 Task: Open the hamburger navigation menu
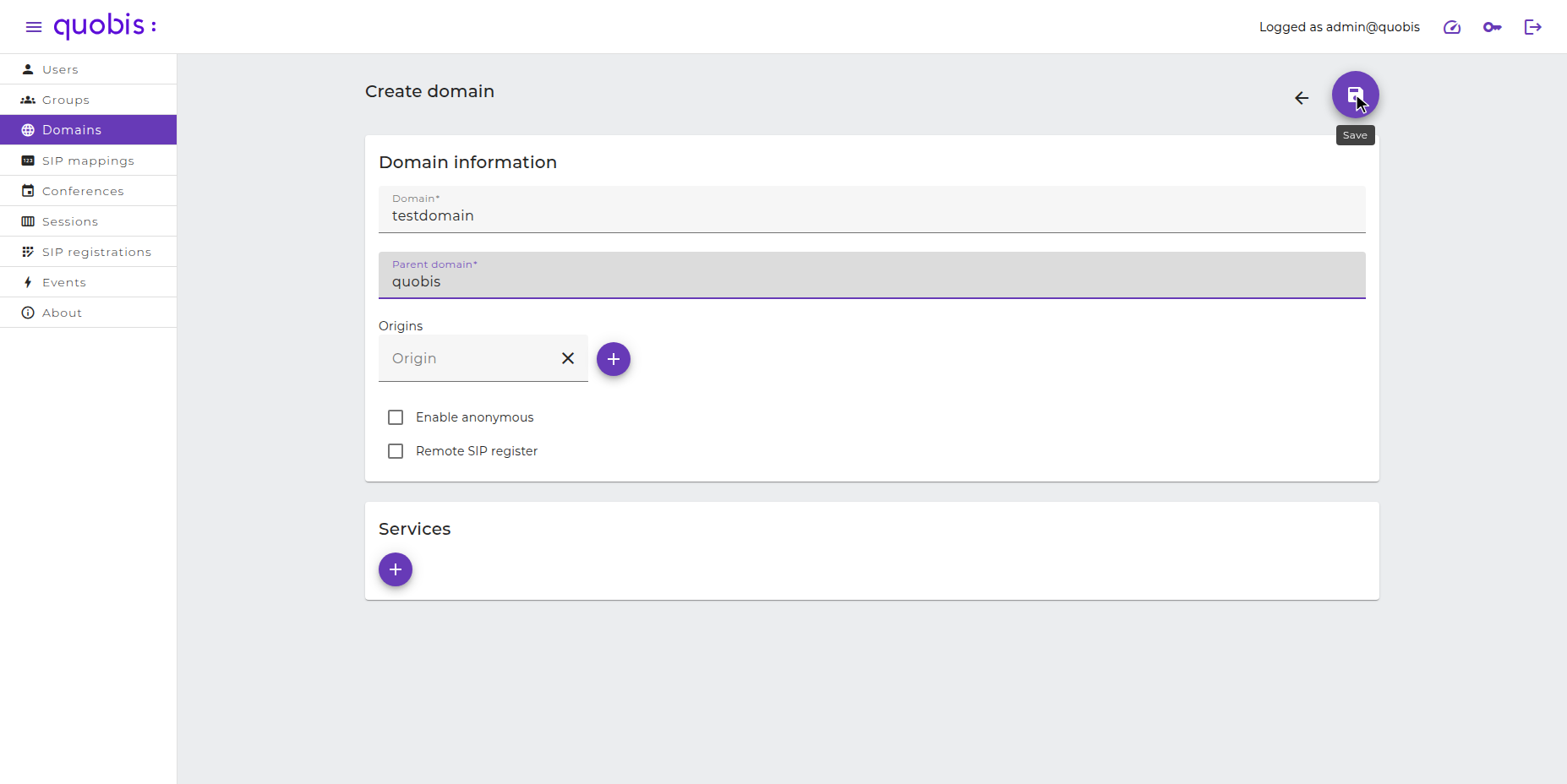pyautogui.click(x=34, y=27)
